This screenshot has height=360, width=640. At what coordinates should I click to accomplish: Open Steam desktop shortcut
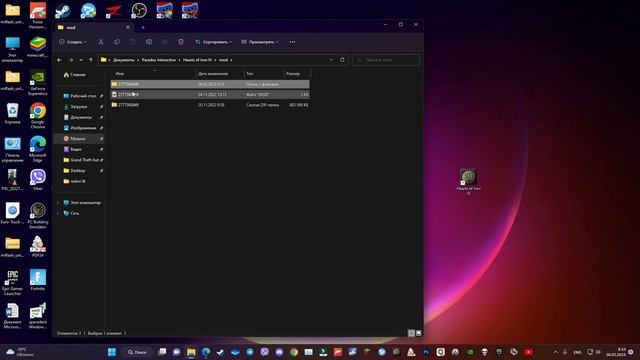coord(63,11)
